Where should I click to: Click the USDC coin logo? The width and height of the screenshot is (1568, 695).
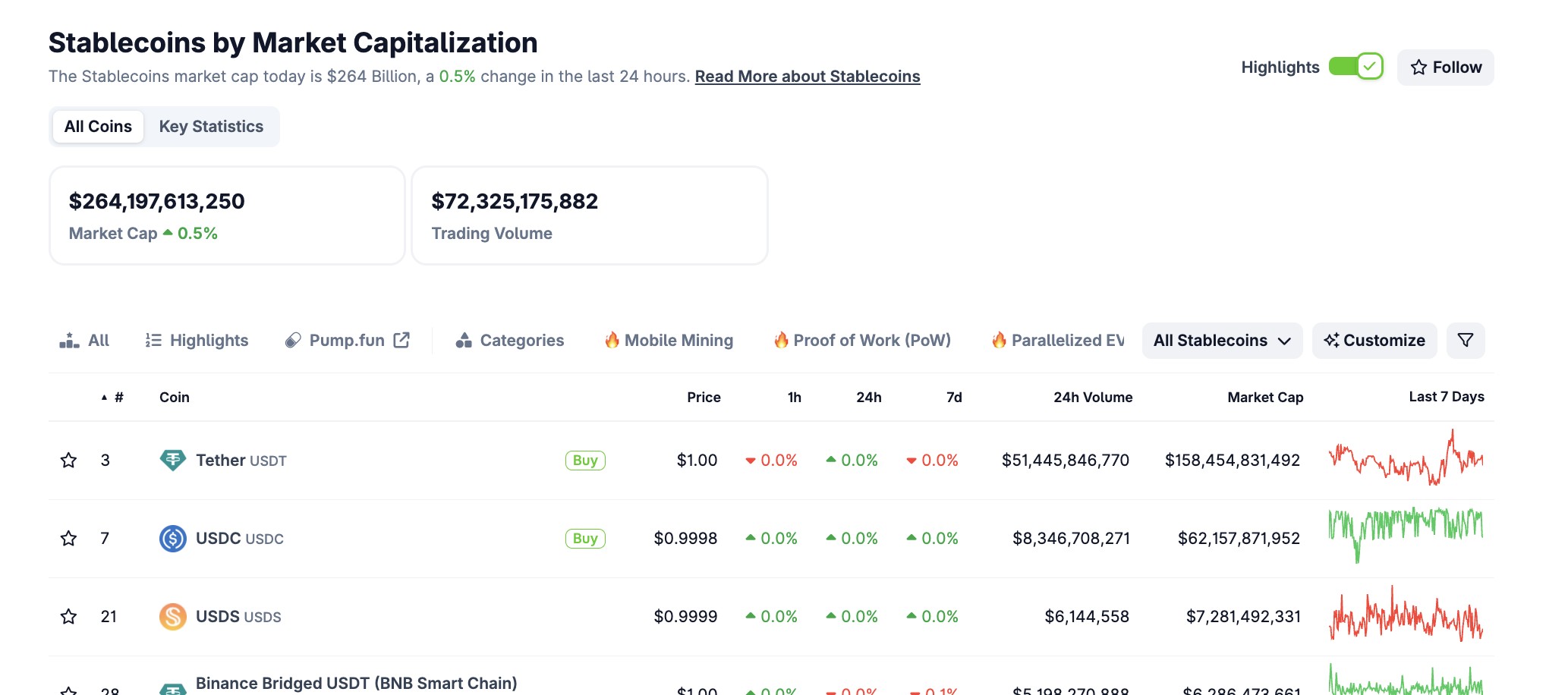tap(173, 538)
